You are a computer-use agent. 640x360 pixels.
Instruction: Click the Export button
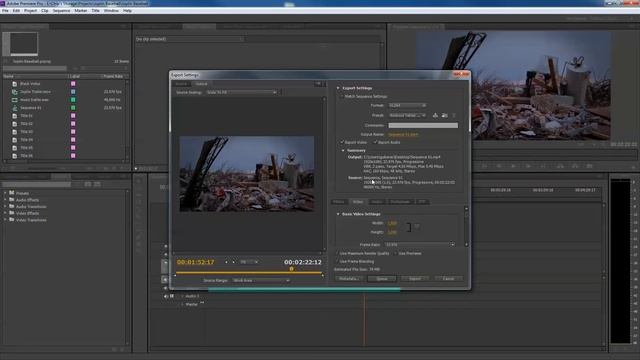tap(415, 279)
